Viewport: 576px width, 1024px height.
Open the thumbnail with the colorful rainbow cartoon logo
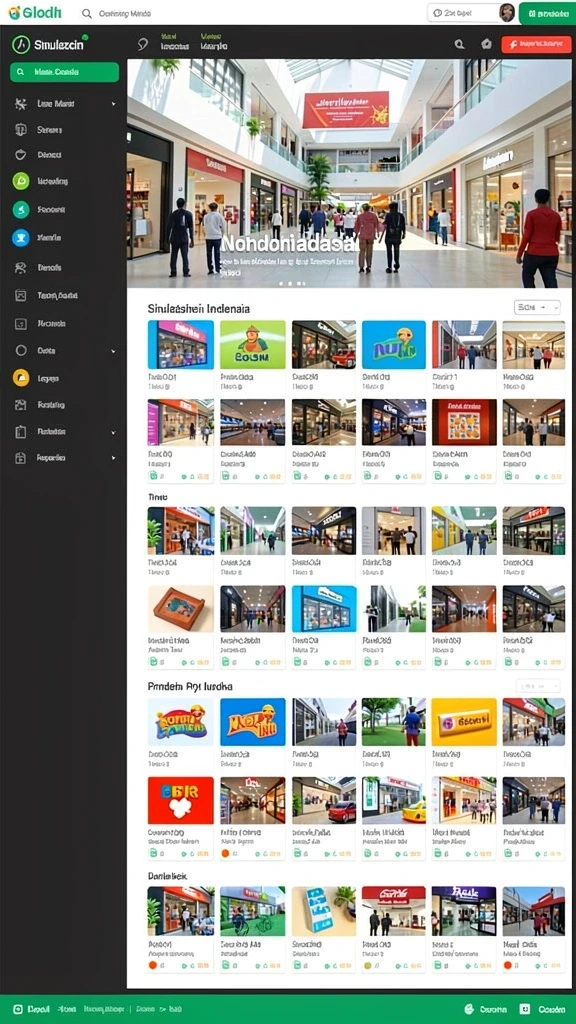(181, 722)
